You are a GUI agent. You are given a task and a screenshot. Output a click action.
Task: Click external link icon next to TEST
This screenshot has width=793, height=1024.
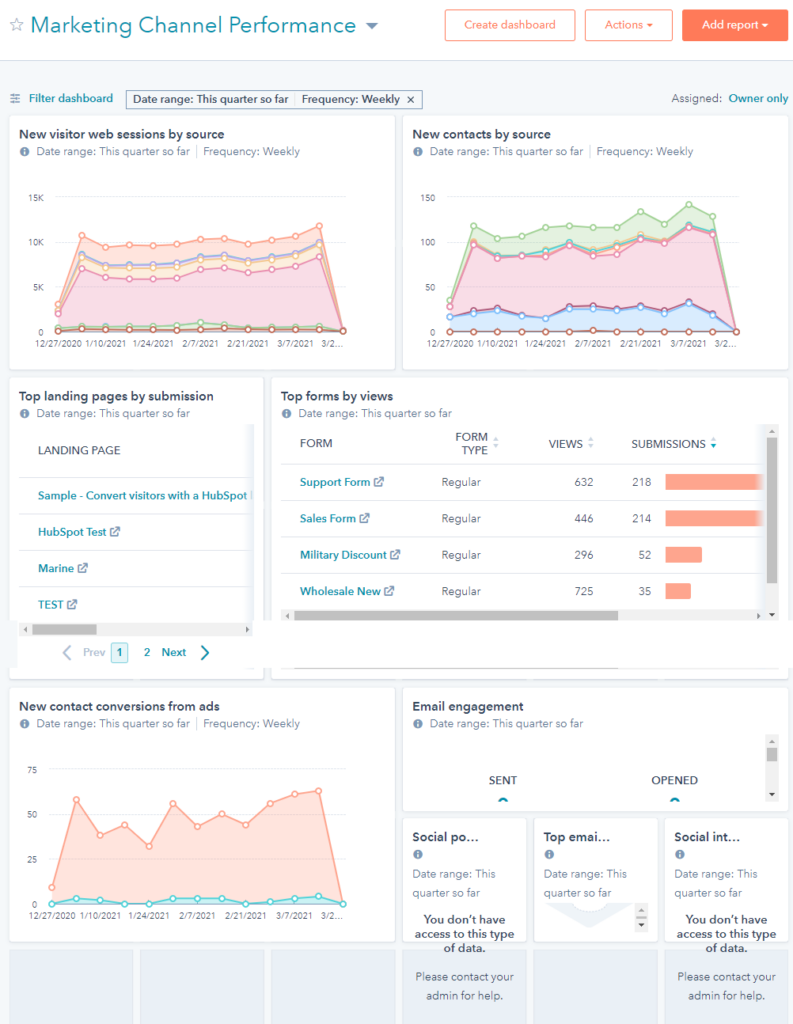click(72, 605)
